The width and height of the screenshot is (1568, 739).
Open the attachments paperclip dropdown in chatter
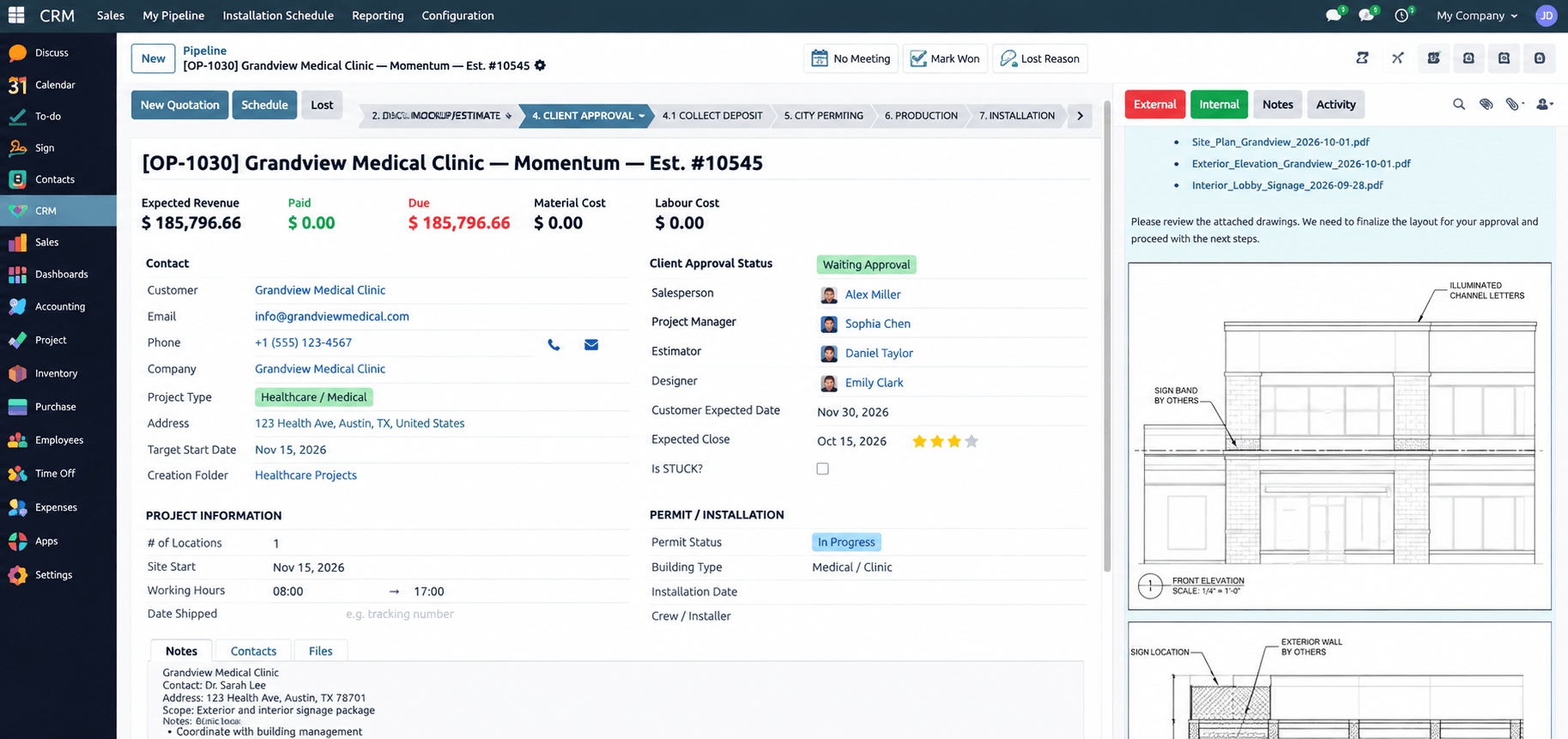pos(1515,104)
